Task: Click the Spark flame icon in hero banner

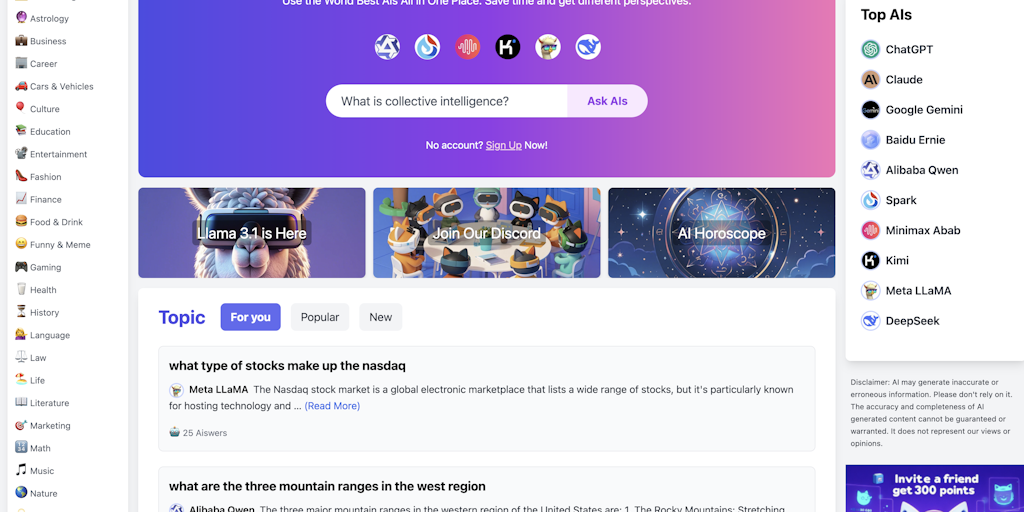Action: coord(427,47)
